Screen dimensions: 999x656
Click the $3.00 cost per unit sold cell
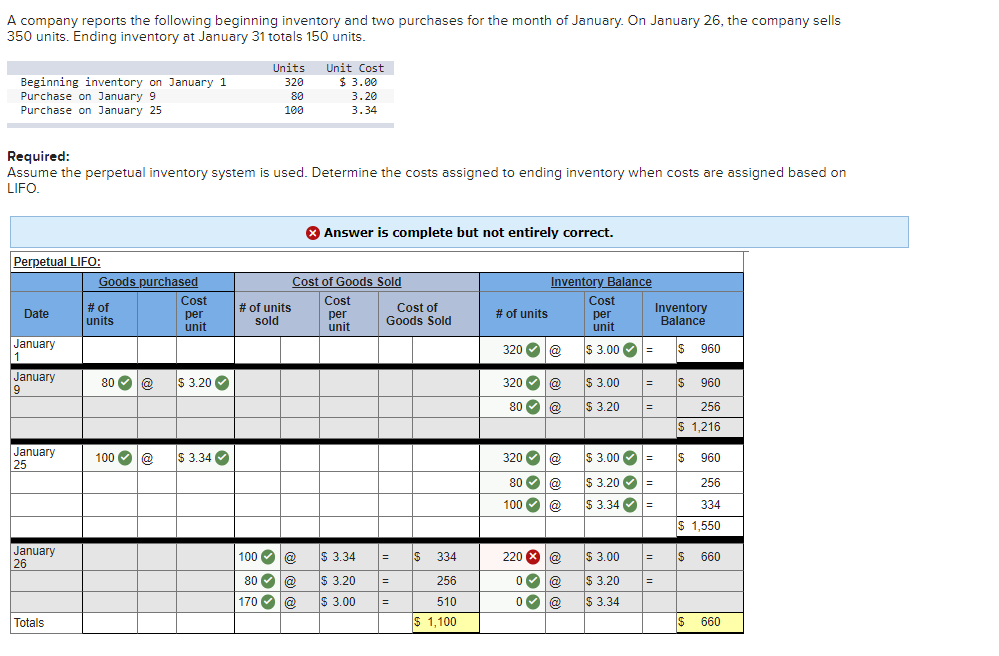pyautogui.click(x=349, y=602)
